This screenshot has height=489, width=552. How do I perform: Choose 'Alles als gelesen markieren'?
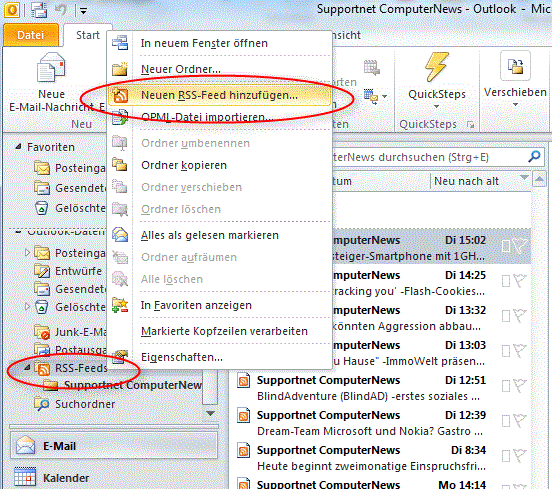coord(220,235)
